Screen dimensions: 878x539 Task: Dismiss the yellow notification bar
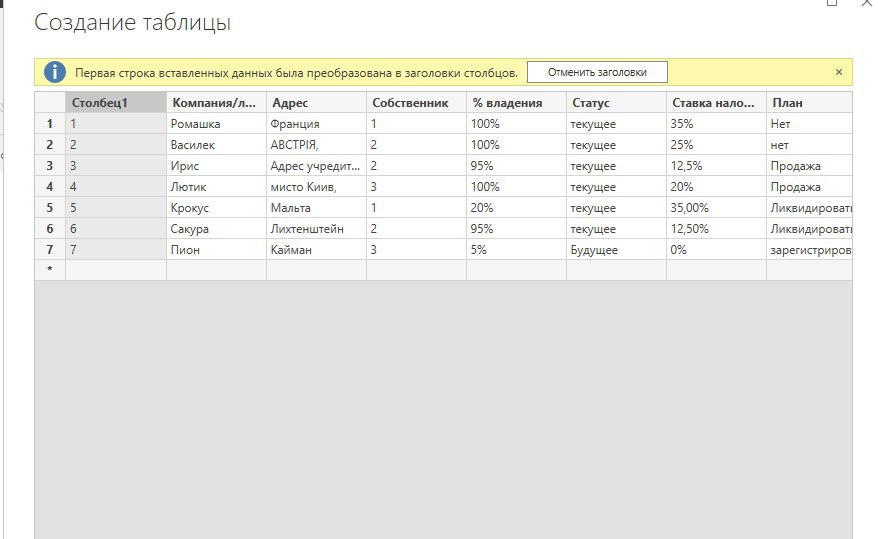click(838, 72)
